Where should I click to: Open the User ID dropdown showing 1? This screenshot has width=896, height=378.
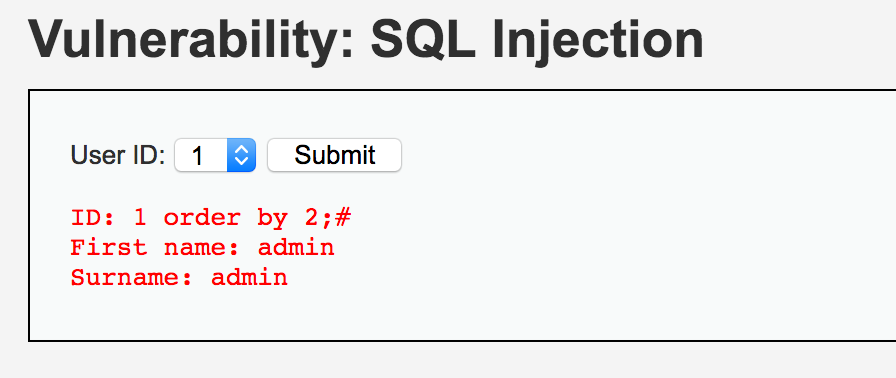point(215,155)
